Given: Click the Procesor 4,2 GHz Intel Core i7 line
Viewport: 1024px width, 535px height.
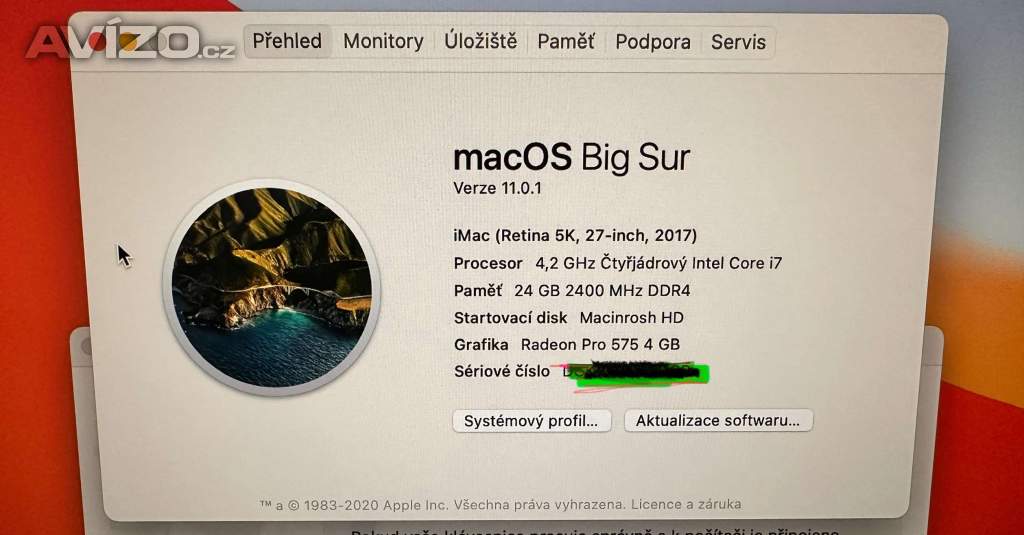Looking at the screenshot, I should [618, 263].
